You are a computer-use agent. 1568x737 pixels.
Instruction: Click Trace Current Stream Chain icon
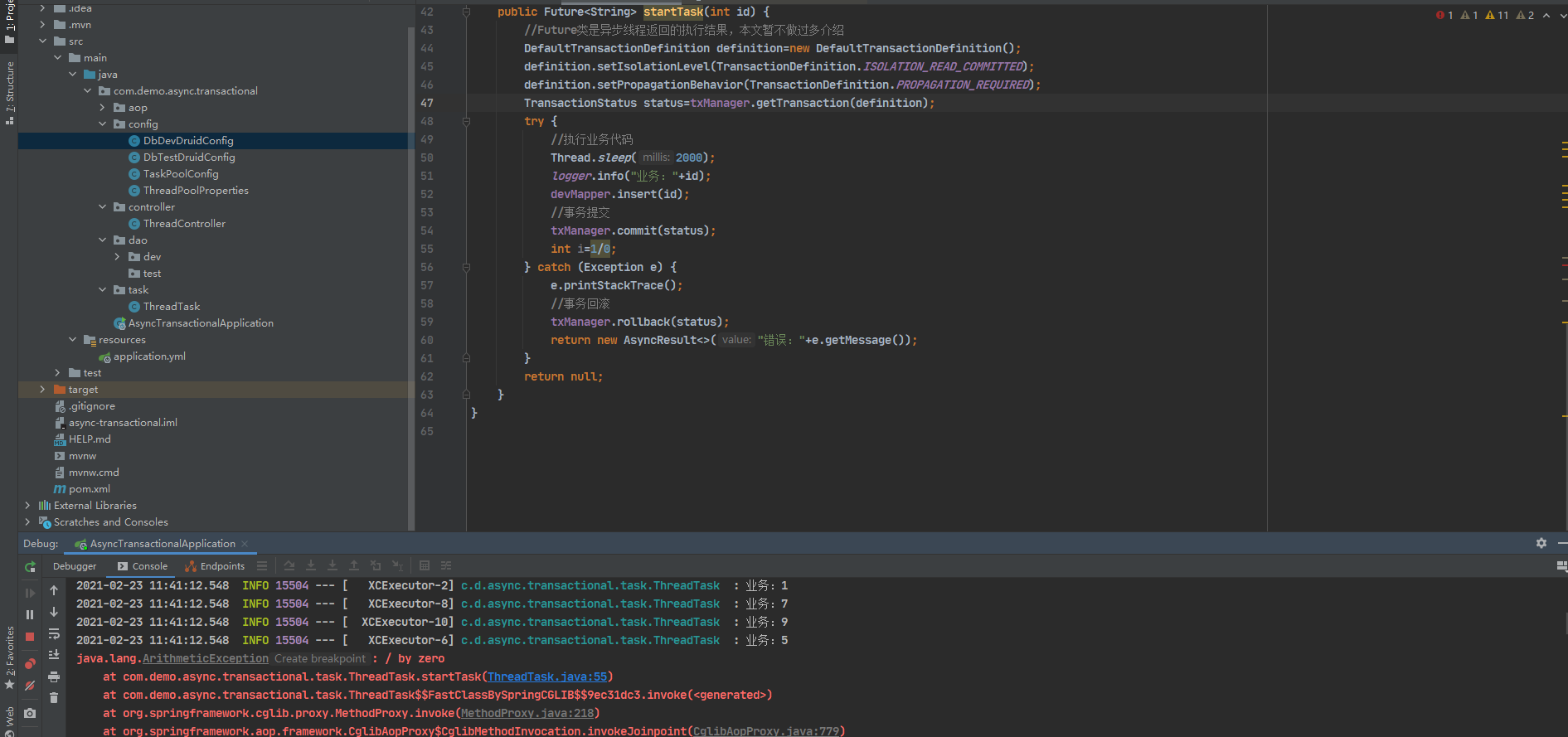(x=446, y=566)
